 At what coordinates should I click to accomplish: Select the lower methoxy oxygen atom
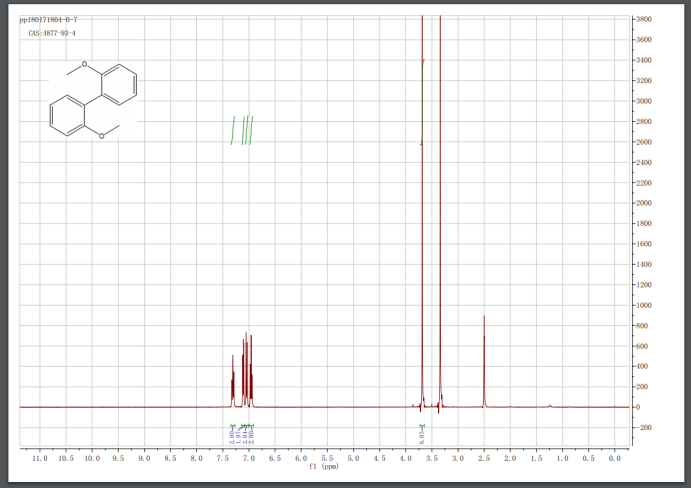pyautogui.click(x=101, y=136)
